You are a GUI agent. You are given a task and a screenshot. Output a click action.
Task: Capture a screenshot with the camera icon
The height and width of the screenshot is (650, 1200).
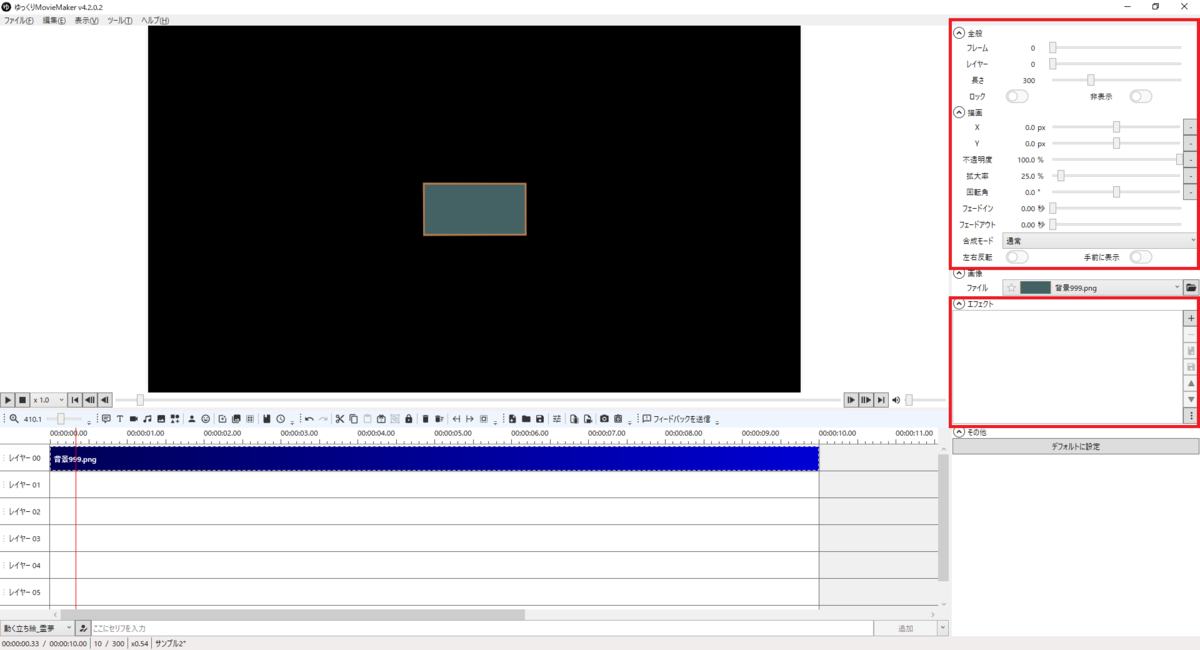point(604,419)
